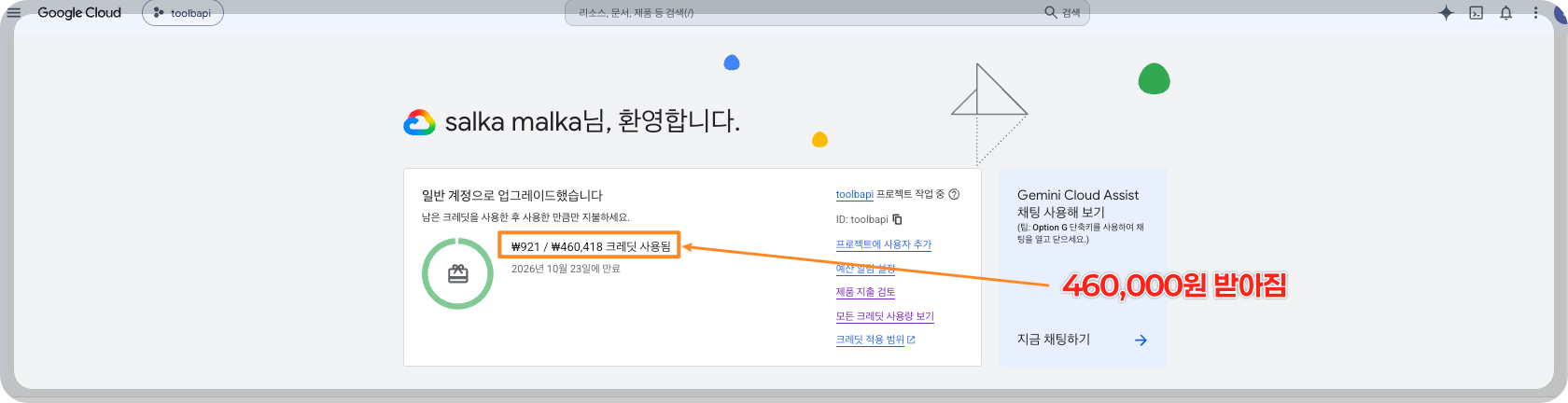Image resolution: width=1568 pixels, height=403 pixels.
Task: Open 예산 알림 설정 link
Action: tap(865, 268)
